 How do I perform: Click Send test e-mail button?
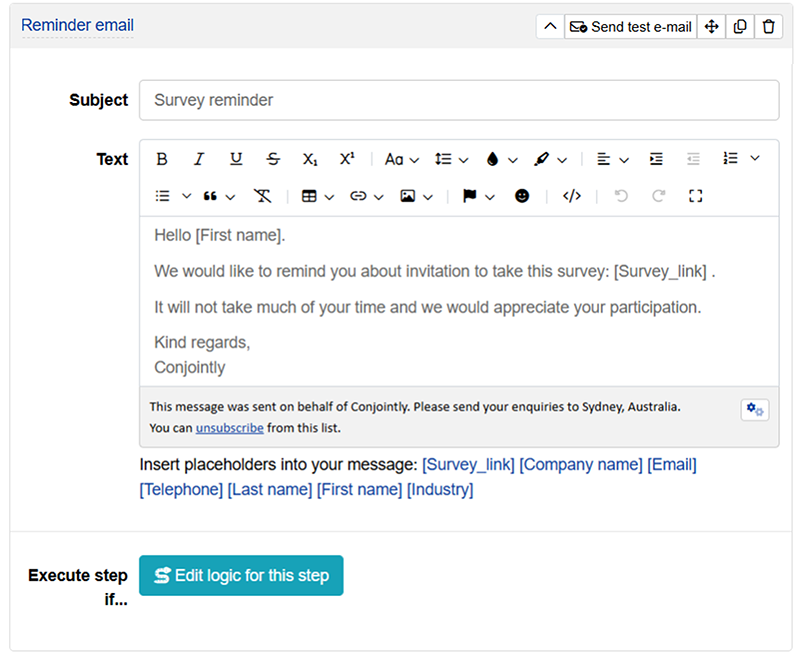[x=631, y=27]
